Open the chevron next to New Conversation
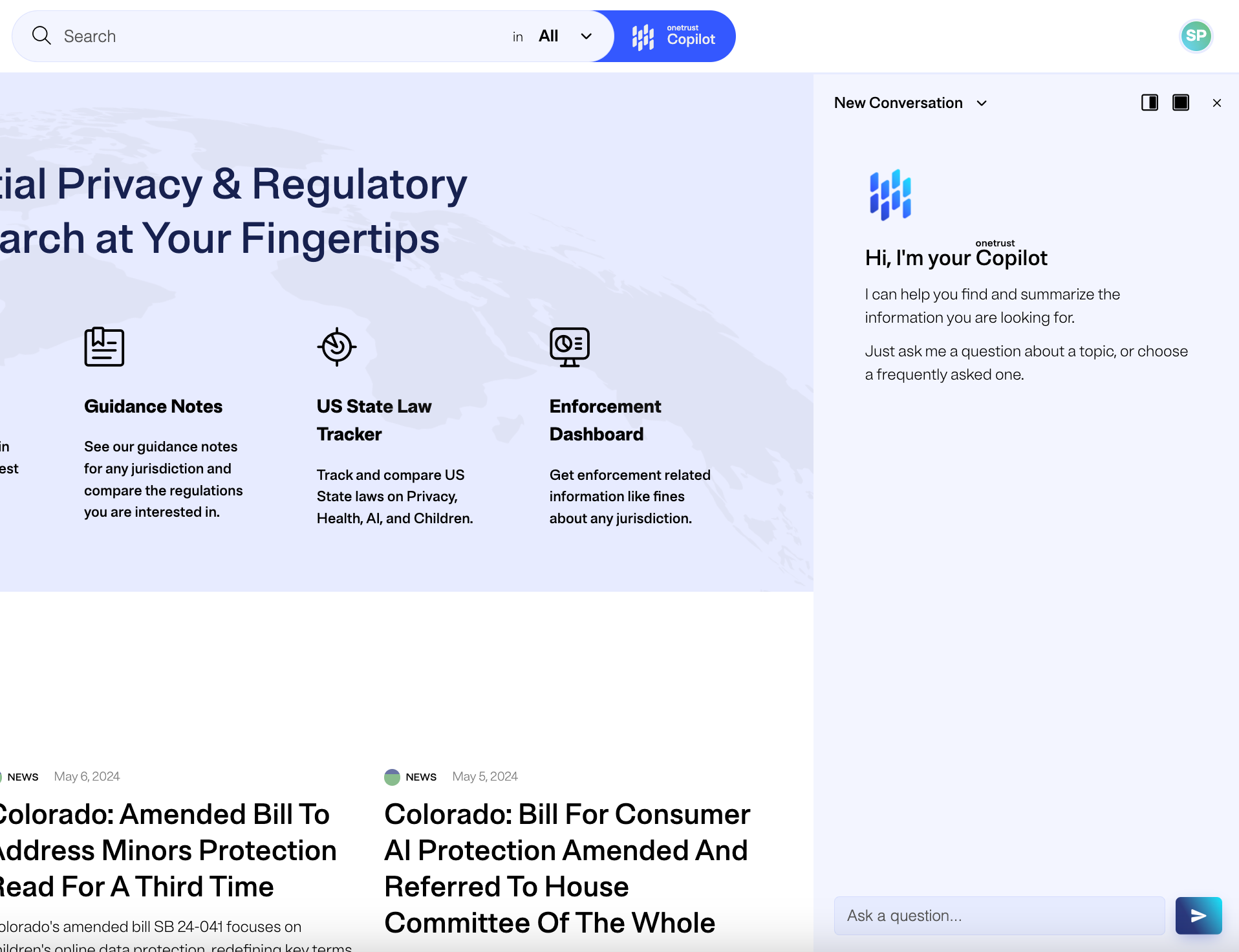The image size is (1239, 952). coord(982,103)
